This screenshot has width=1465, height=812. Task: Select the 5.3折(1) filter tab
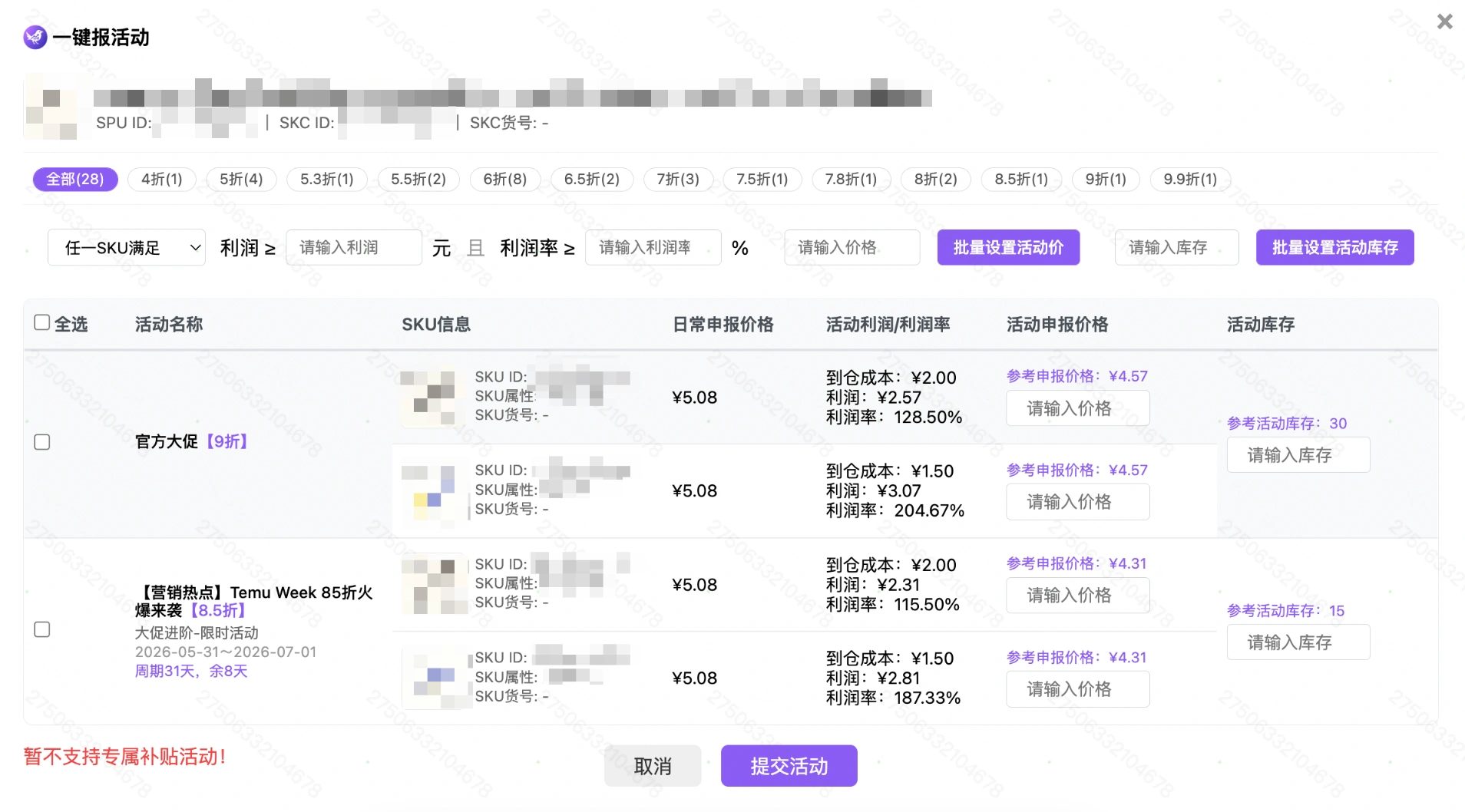point(326,179)
